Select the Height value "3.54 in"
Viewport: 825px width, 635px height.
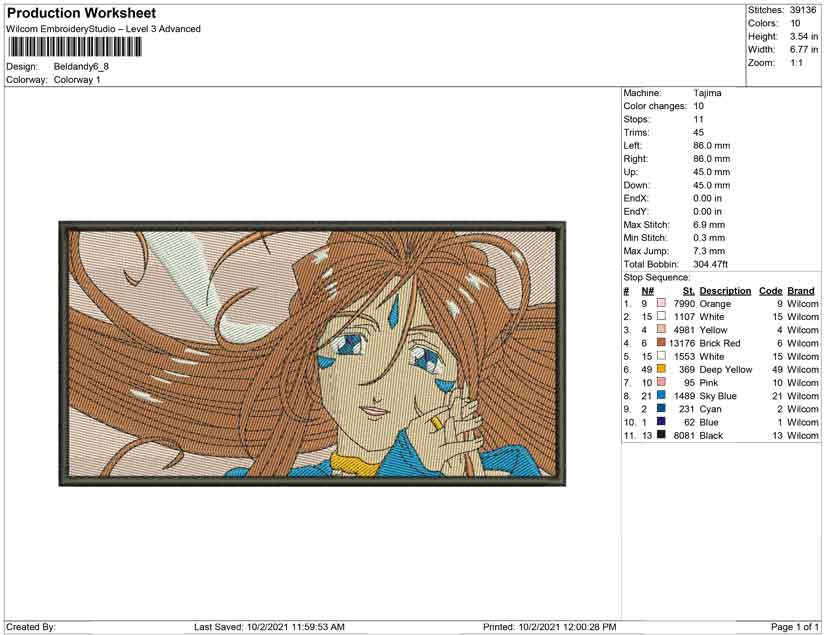point(804,36)
